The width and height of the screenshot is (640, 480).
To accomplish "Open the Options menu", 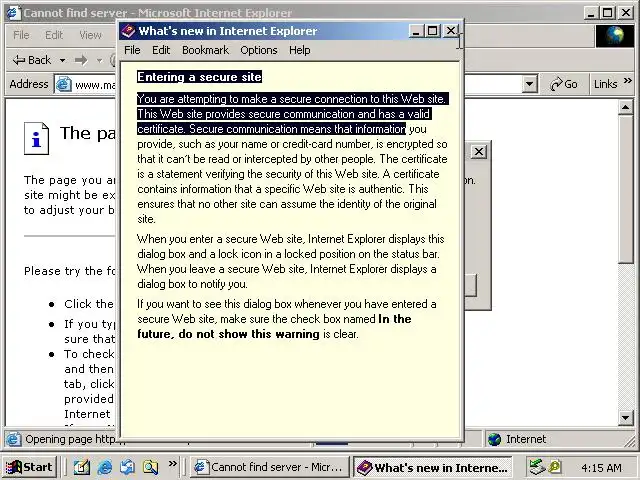I will point(259,50).
